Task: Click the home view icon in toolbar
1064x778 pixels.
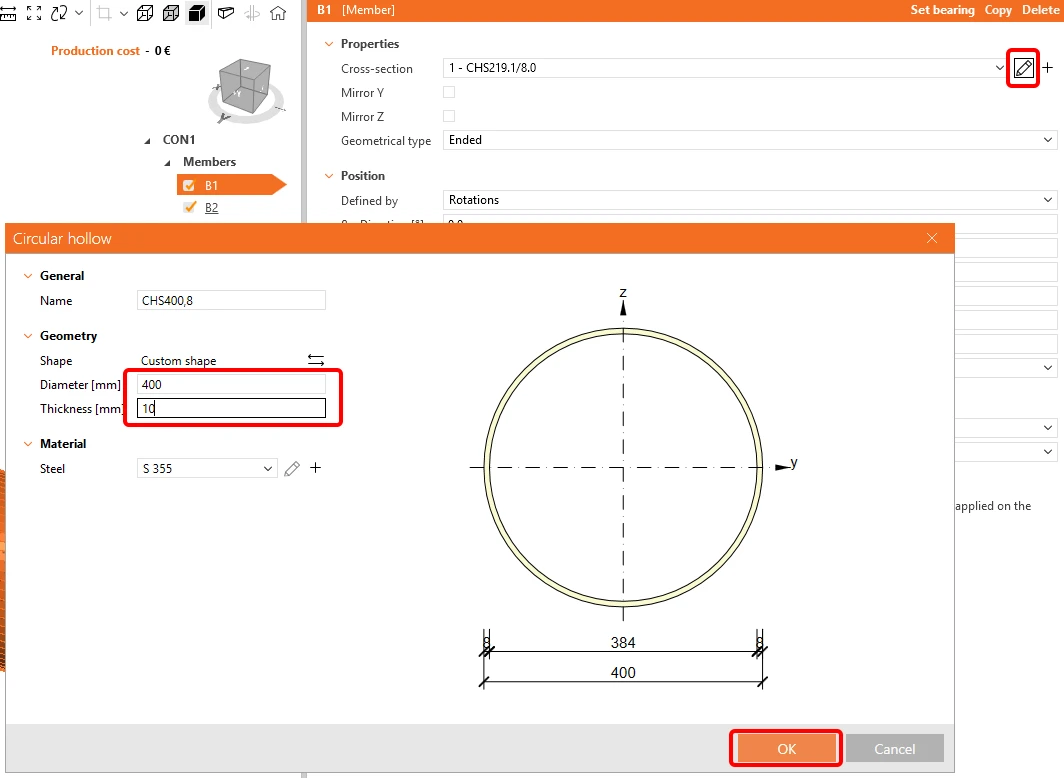Action: [x=278, y=13]
